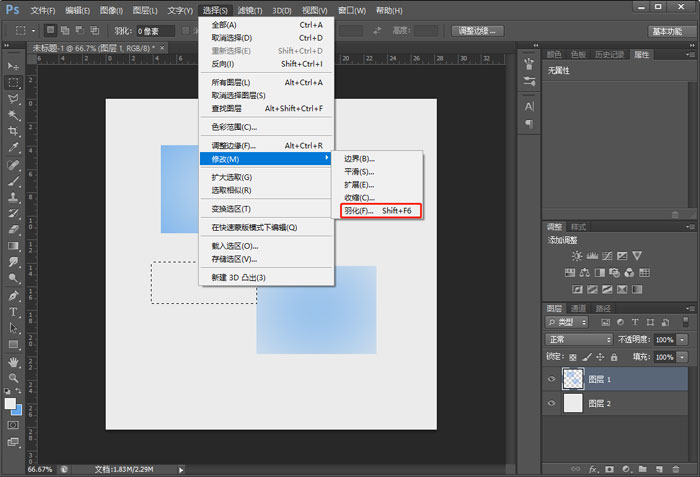
Task: Click the delete layer trash icon
Action: 675,469
